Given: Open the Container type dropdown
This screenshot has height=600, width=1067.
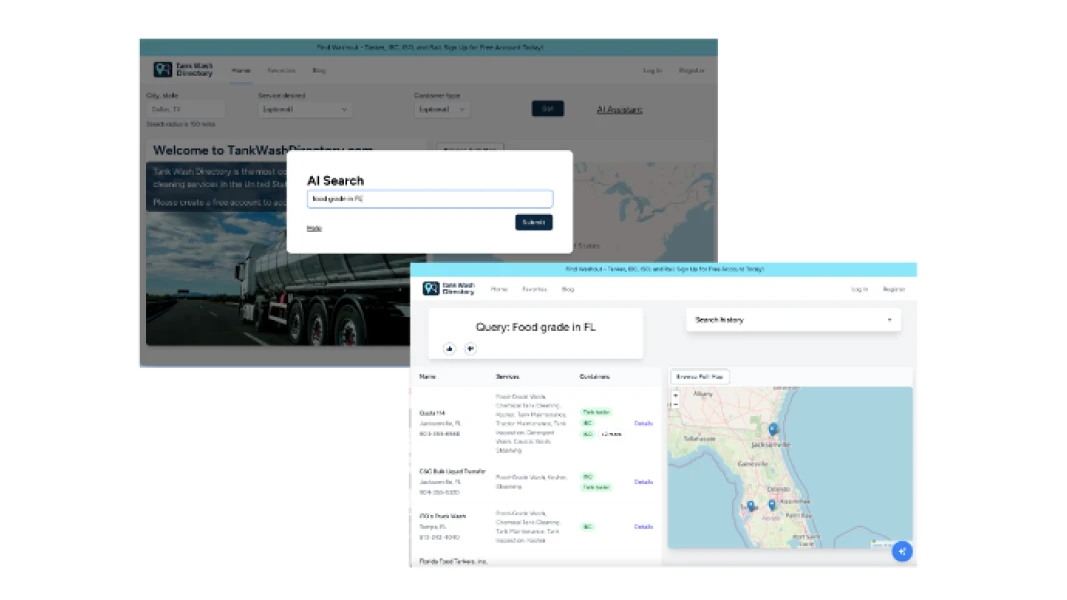Looking at the screenshot, I should pos(441,109).
